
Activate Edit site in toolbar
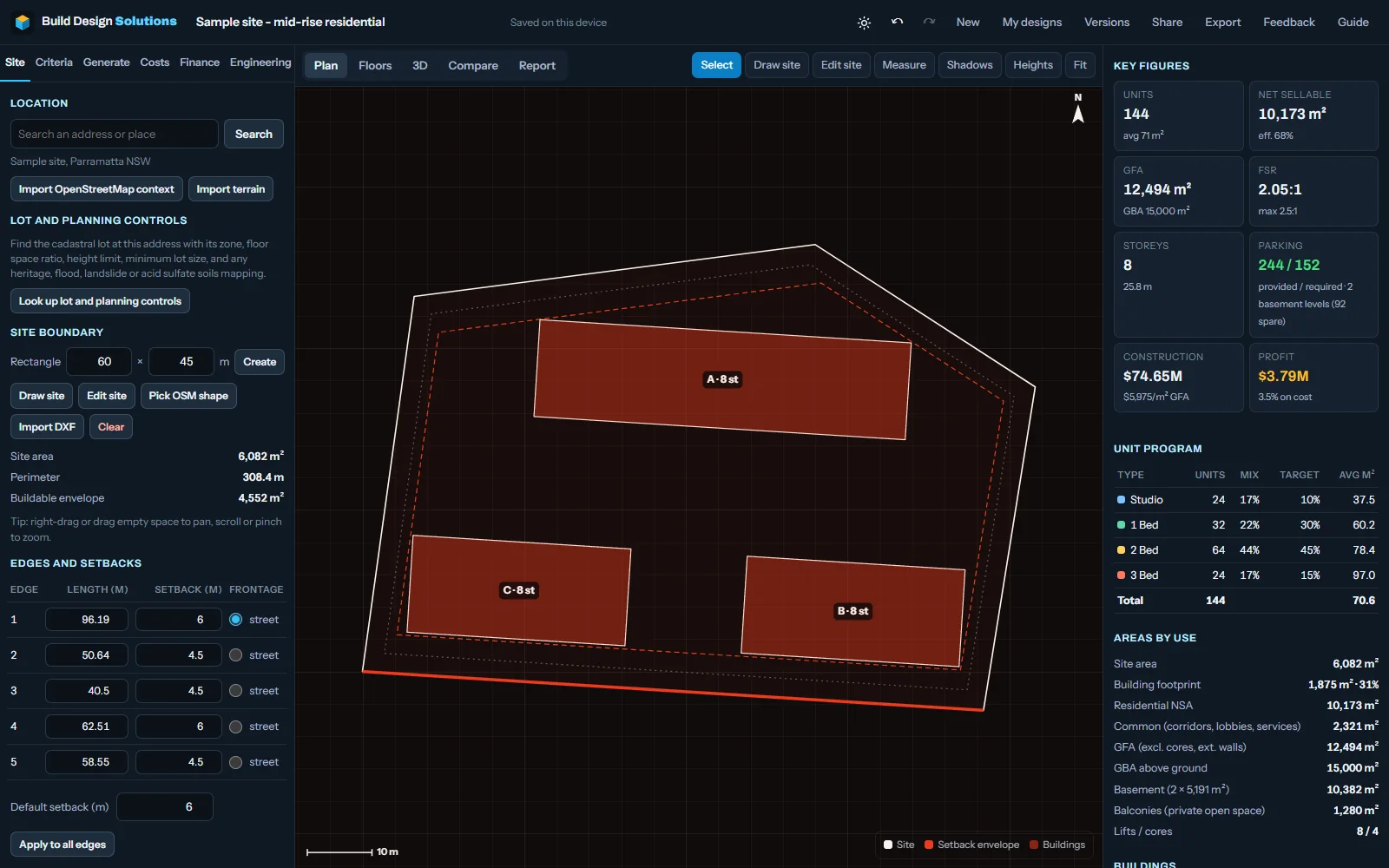click(841, 65)
